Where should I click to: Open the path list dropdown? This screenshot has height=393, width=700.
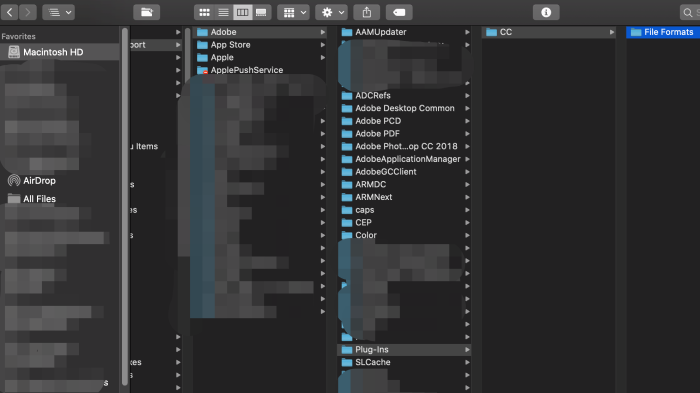click(x=58, y=12)
